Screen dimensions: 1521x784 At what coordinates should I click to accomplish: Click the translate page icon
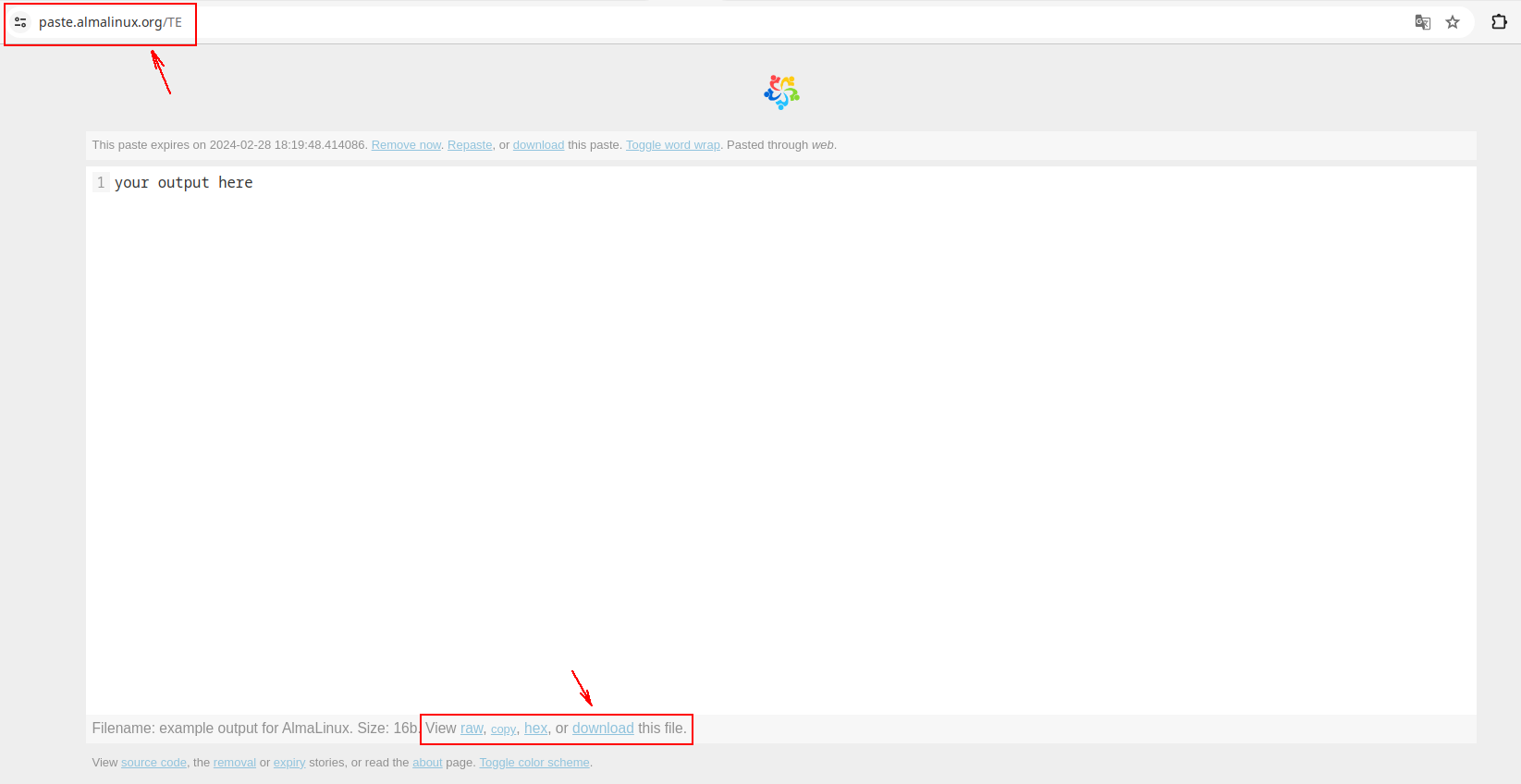[x=1422, y=22]
